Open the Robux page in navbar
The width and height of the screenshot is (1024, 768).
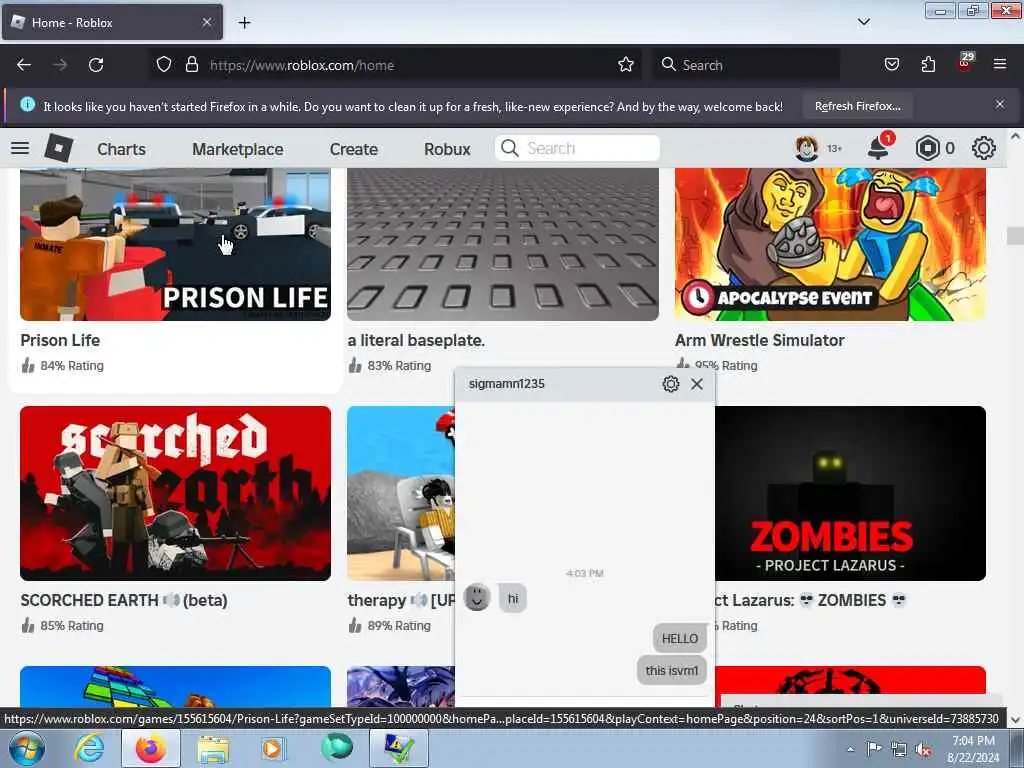tap(447, 149)
